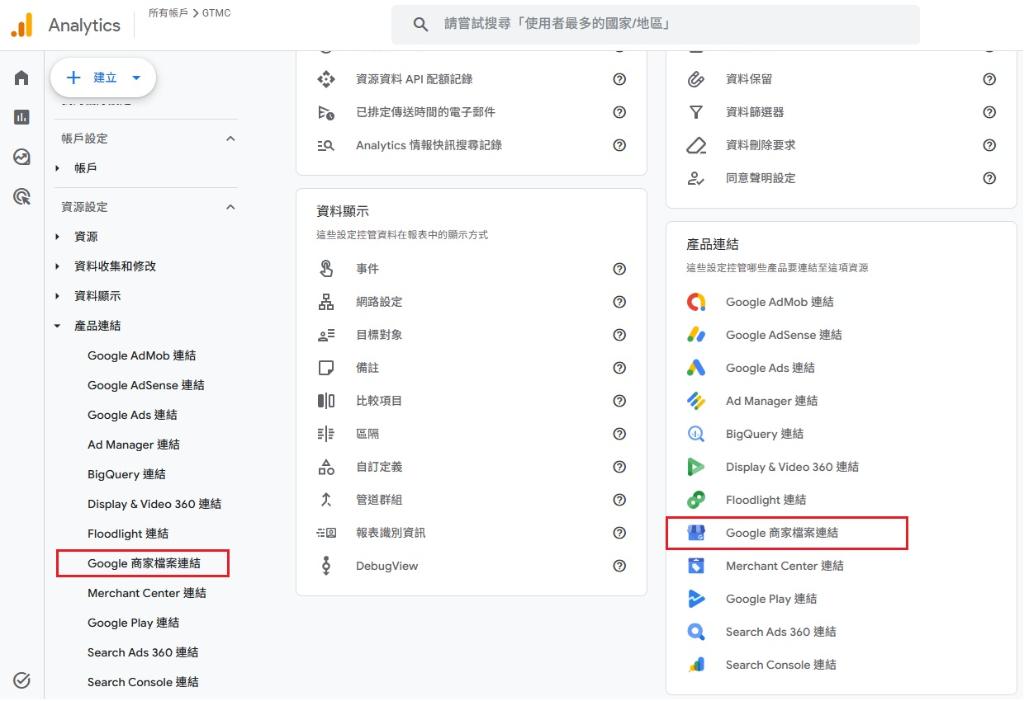
Task: Open Ad Manager 連結 in the sidebar
Action: point(133,444)
